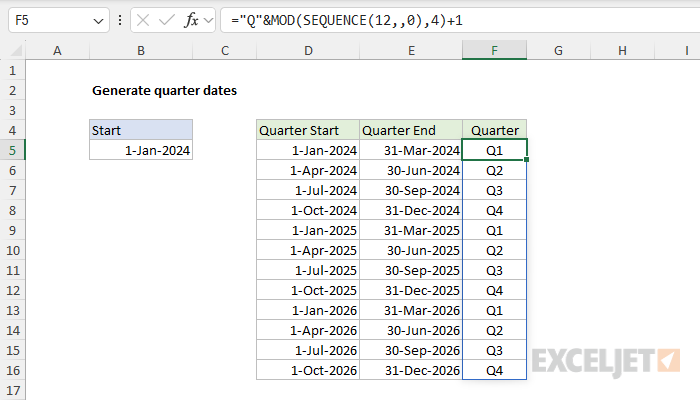
Task: Click the Select All corner triangle
Action: pyautogui.click(x=16, y=50)
